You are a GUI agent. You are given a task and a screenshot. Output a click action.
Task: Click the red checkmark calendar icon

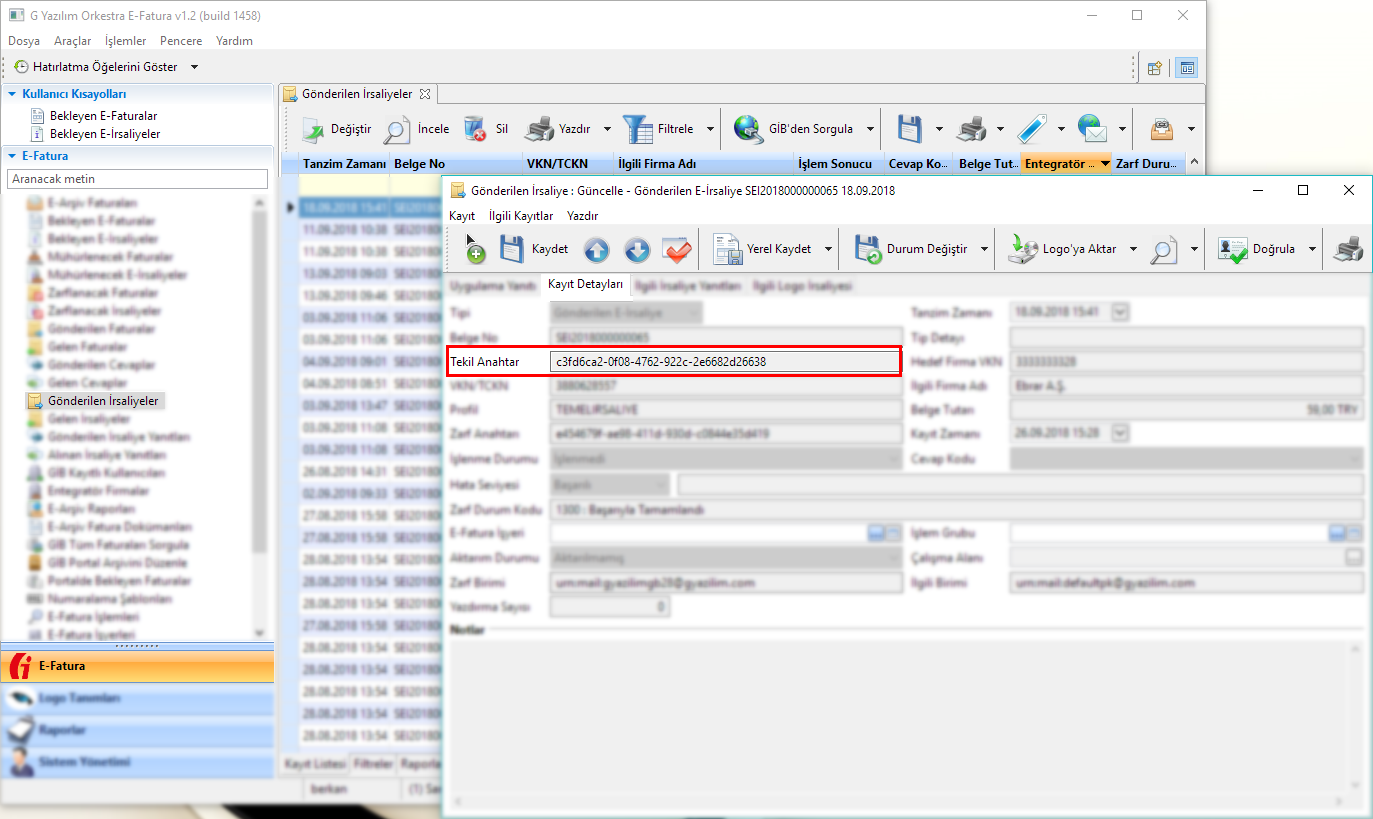[677, 250]
